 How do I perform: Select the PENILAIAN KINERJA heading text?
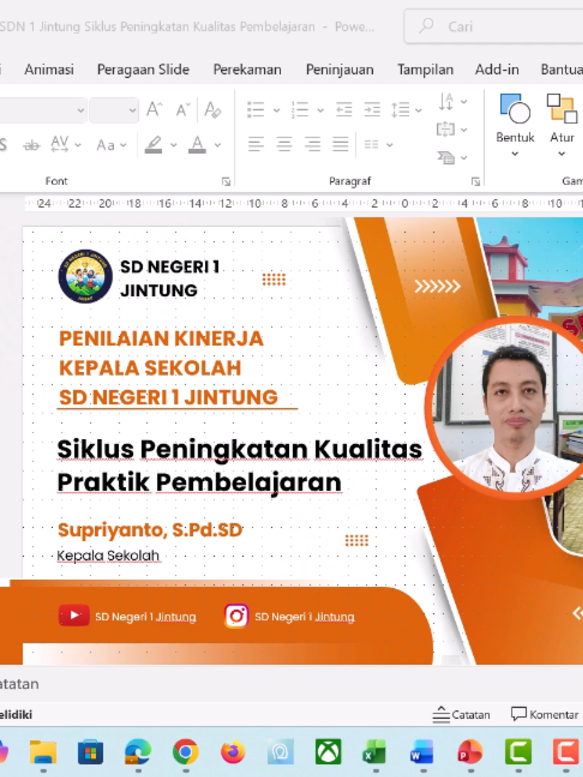pos(161,339)
